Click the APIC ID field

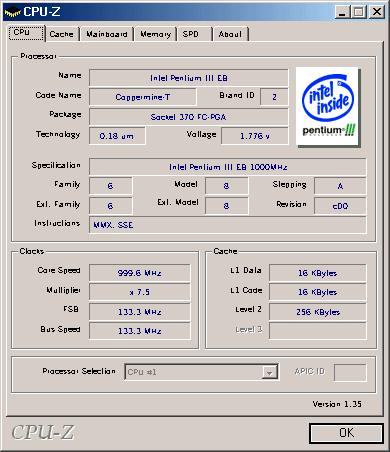pos(350,372)
